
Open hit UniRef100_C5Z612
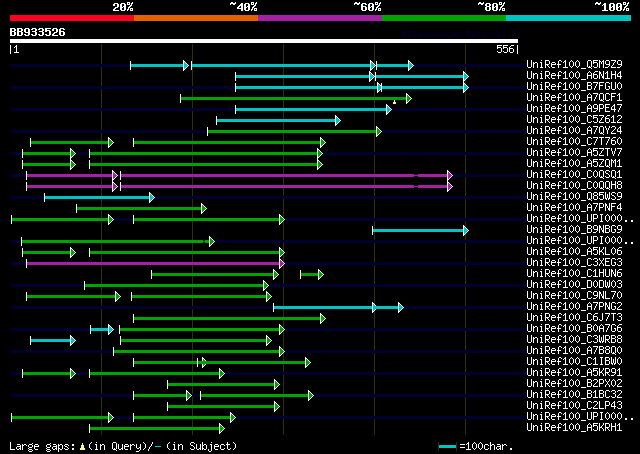tap(574, 119)
